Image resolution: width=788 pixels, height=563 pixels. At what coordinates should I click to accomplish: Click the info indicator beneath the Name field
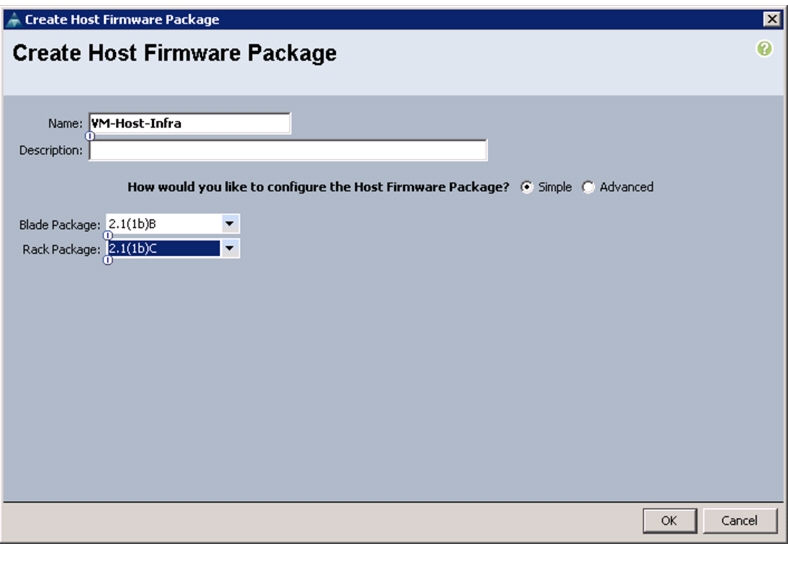click(90, 136)
